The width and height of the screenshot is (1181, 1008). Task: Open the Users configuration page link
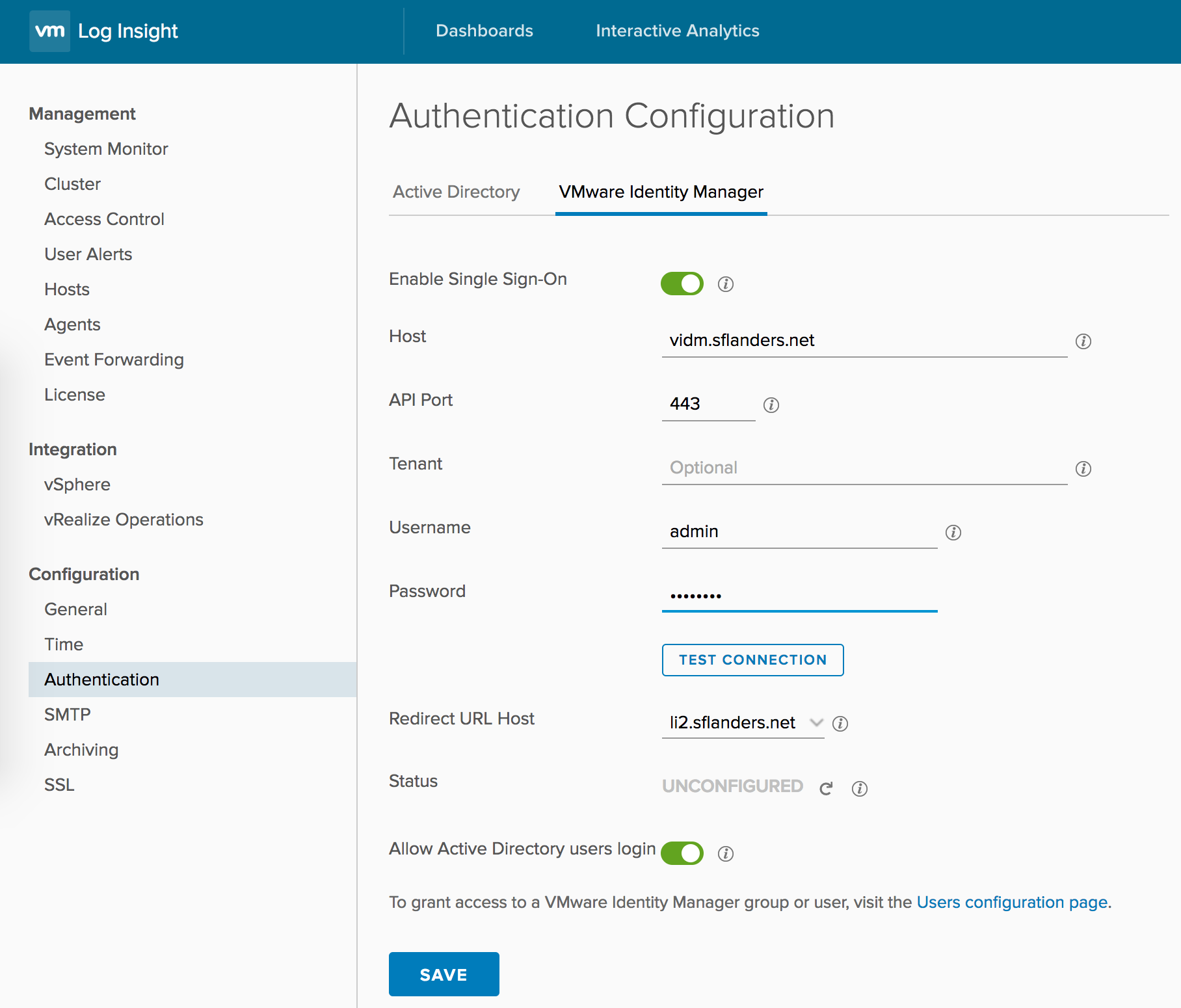point(1013,902)
